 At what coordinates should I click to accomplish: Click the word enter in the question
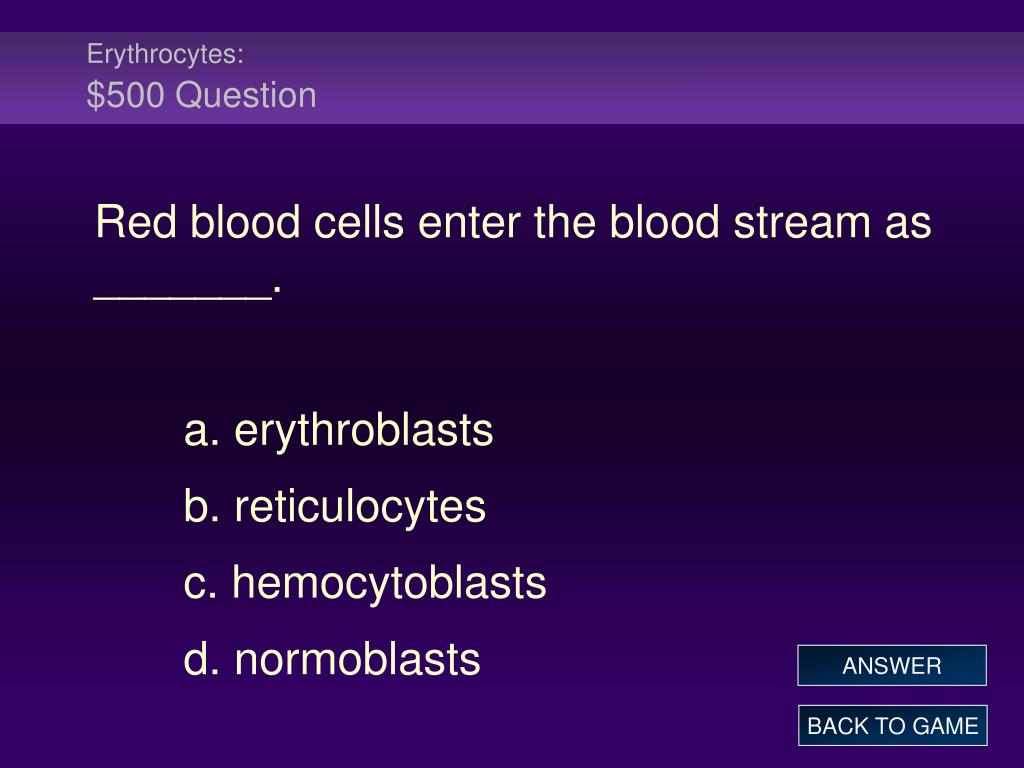click(x=469, y=223)
